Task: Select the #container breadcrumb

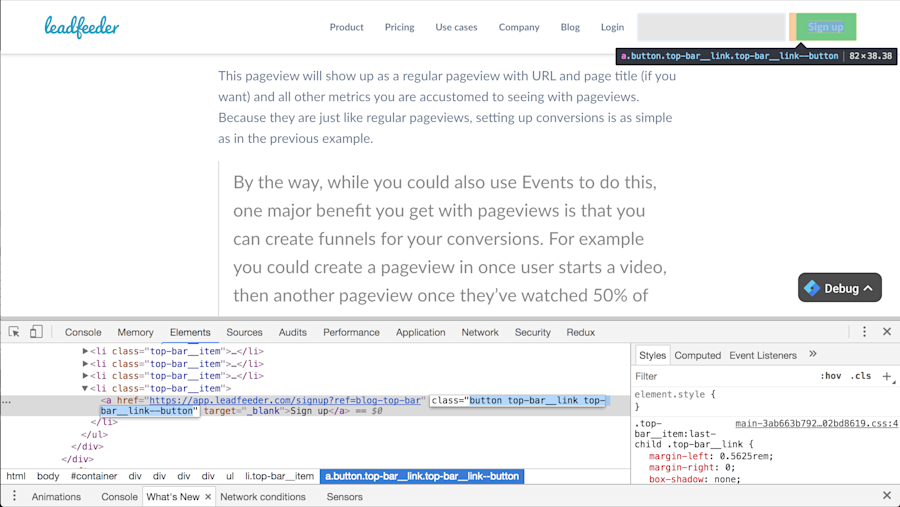Action: click(x=94, y=476)
